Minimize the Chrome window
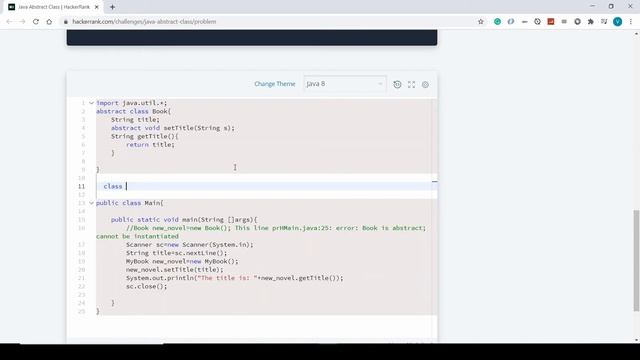The width and height of the screenshot is (640, 360). [592, 6]
